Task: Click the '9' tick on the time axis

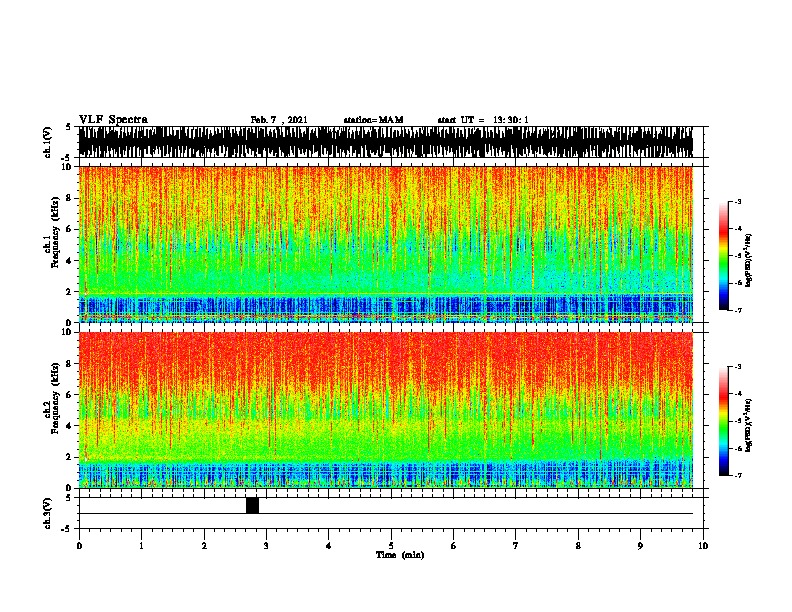Action: pyautogui.click(x=640, y=546)
